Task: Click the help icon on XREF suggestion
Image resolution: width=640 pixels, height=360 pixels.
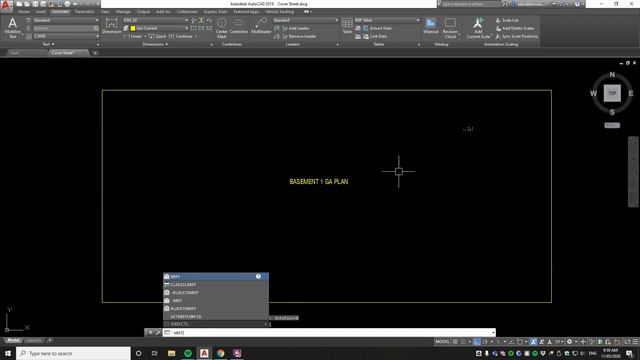Action: tap(258, 276)
